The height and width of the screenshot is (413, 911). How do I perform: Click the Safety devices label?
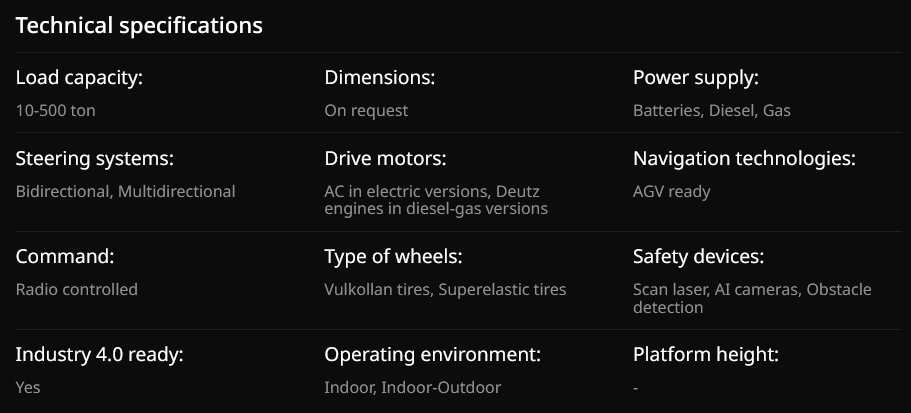pos(698,257)
